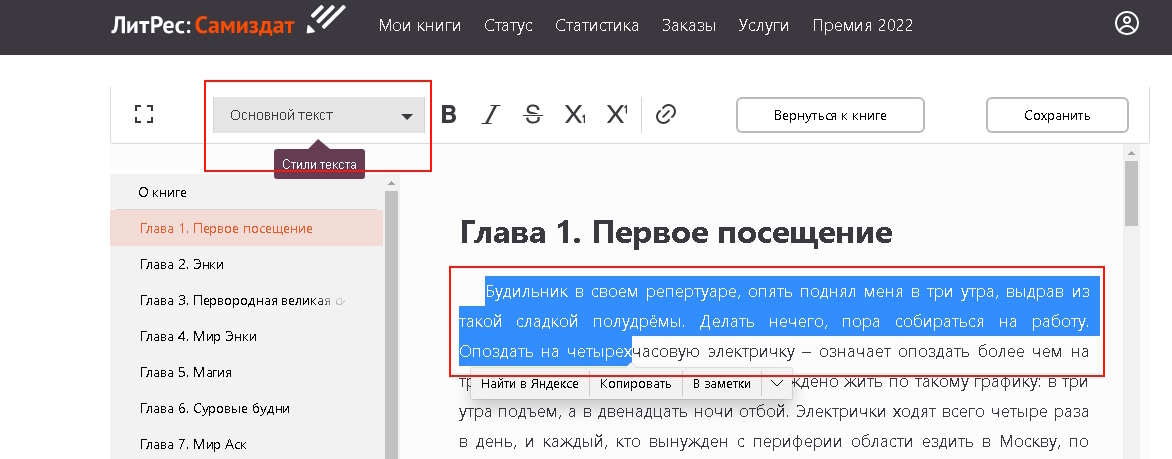
Task: Open Статистика menu item
Action: pyautogui.click(x=596, y=25)
